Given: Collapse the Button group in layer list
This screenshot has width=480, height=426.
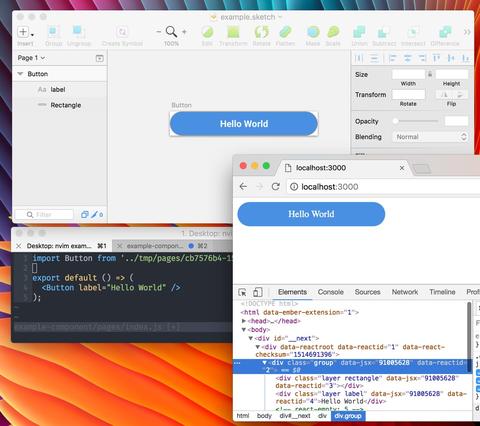Looking at the screenshot, I should point(20,74).
